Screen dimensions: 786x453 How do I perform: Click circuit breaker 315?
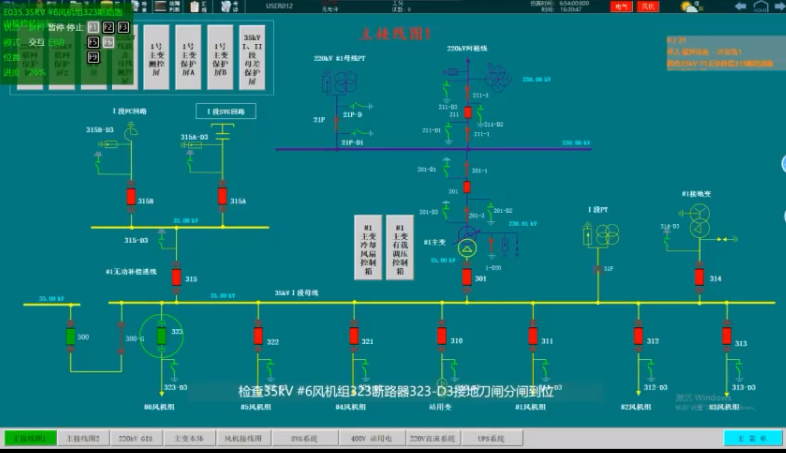tap(176, 277)
